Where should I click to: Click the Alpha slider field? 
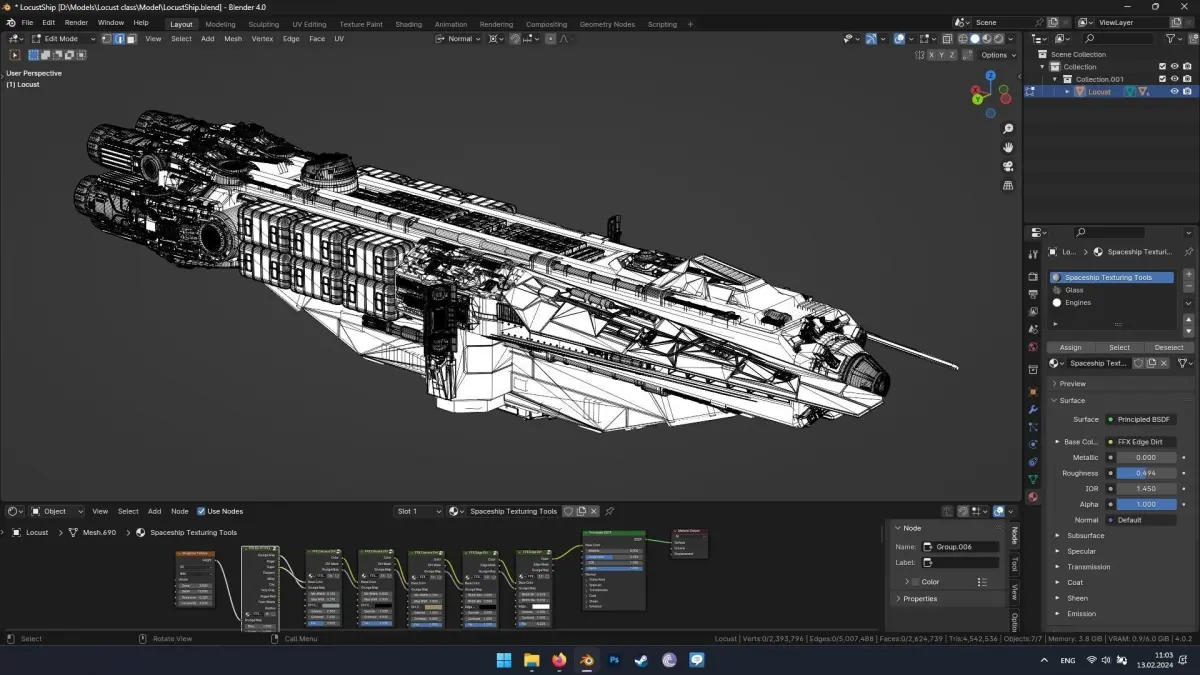click(x=1146, y=504)
